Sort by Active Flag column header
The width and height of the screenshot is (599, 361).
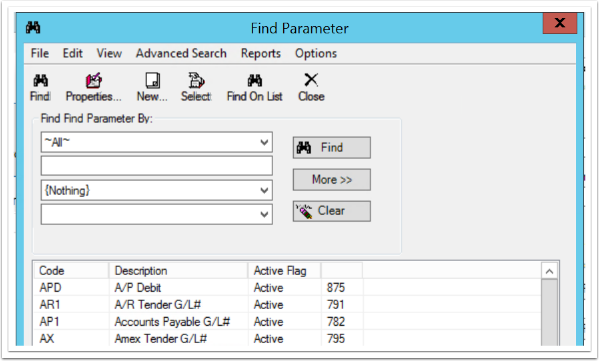(x=285, y=270)
